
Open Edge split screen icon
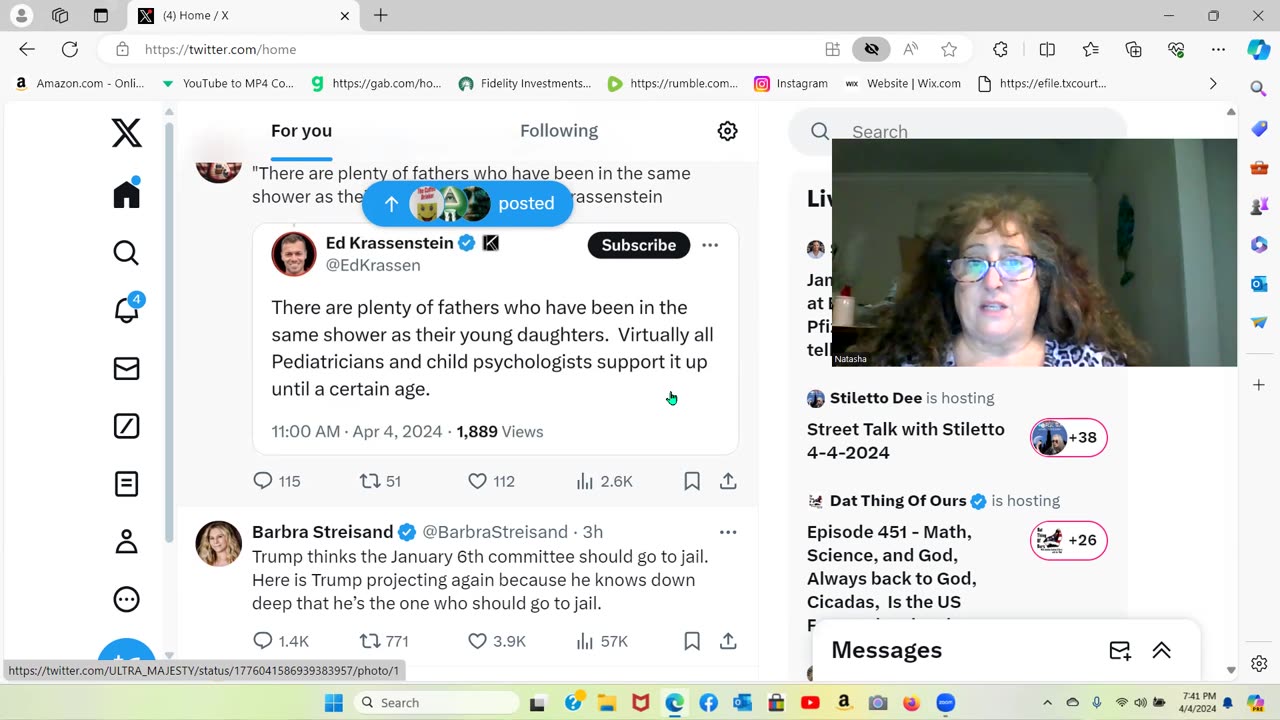pos(1047,49)
